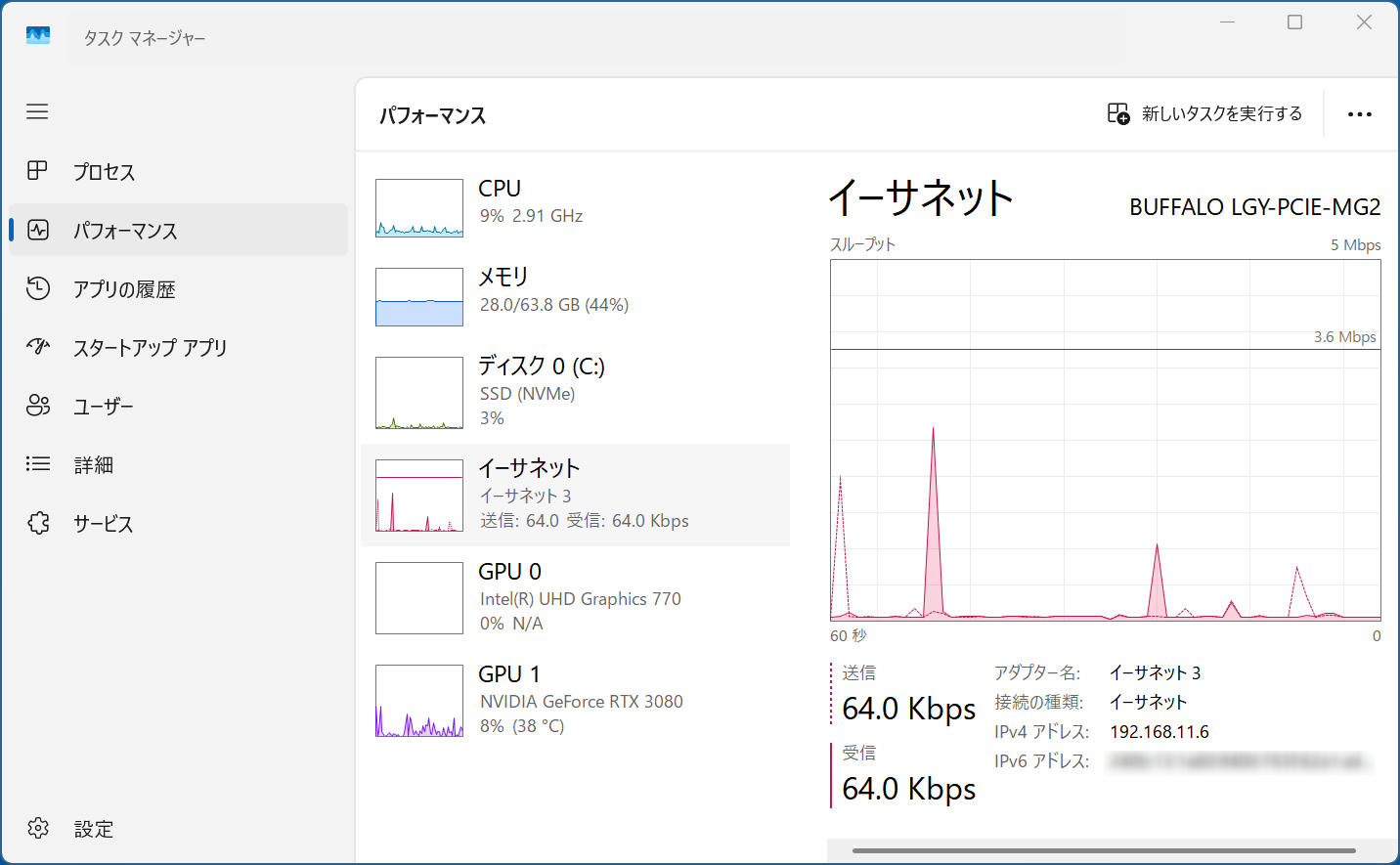1400x865 pixels.
Task: Click the 3% disk usage value
Action: 492,418
